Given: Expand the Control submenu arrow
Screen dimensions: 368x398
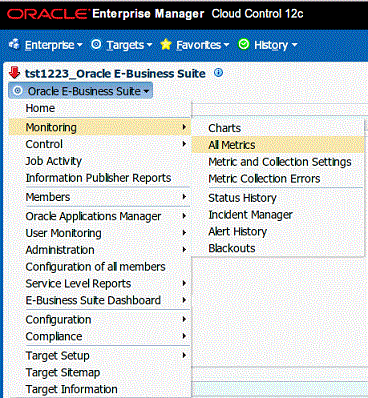Looking at the screenshot, I should (x=184, y=144).
